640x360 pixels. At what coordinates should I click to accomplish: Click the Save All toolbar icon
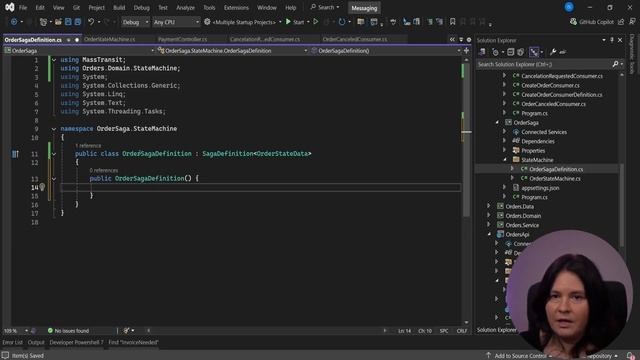tap(77, 22)
